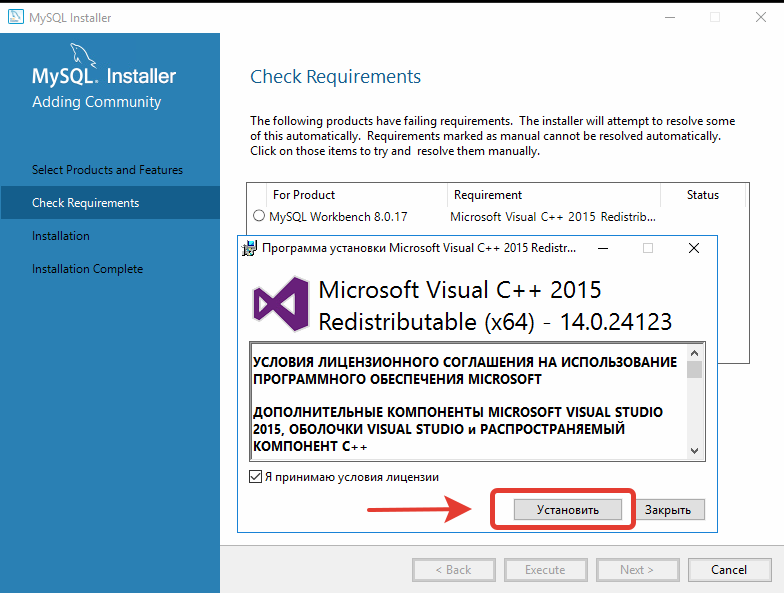Minimize the Visual C++ setup dialog
The height and width of the screenshot is (593, 784).
tap(603, 248)
